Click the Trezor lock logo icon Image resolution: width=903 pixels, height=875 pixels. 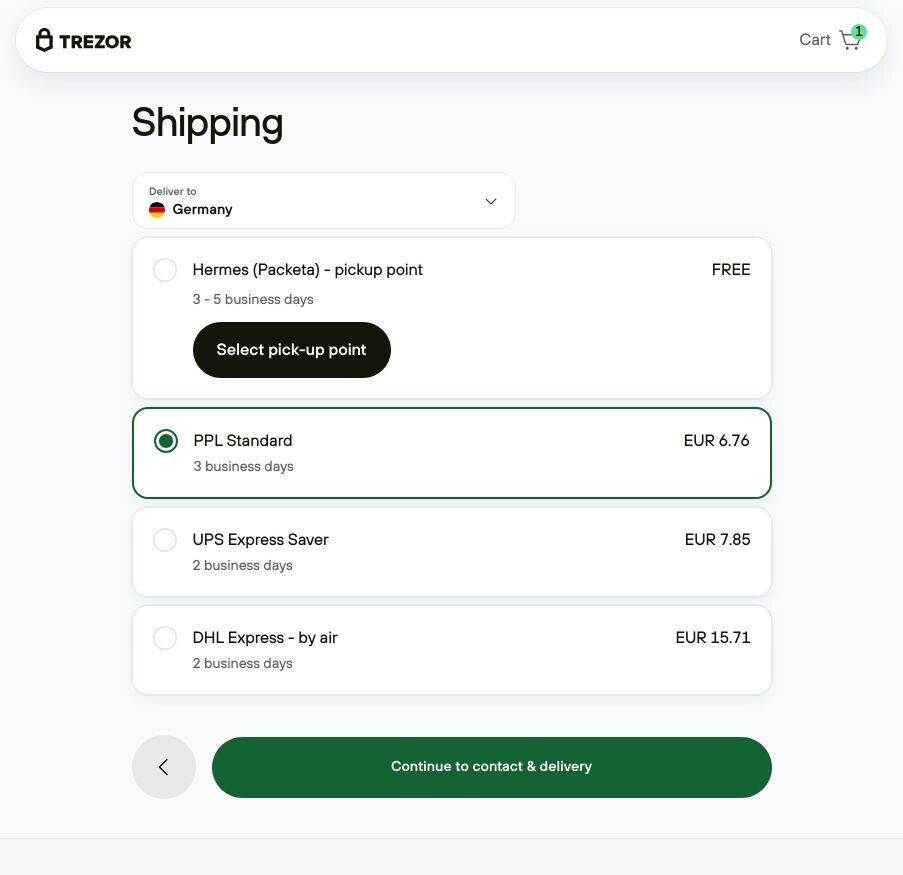(44, 40)
